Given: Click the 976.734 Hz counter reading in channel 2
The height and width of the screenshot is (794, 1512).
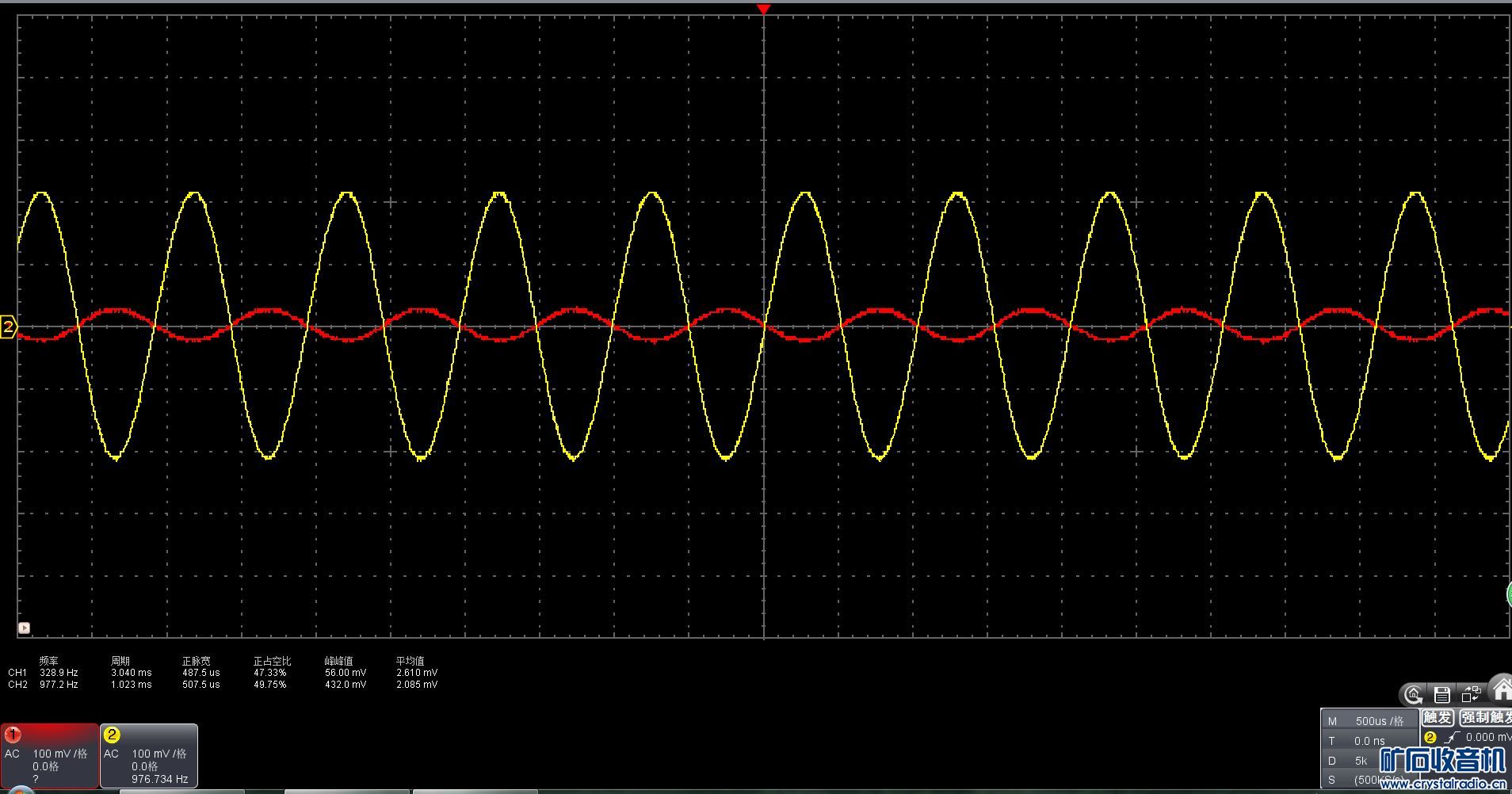Looking at the screenshot, I should coord(160,780).
